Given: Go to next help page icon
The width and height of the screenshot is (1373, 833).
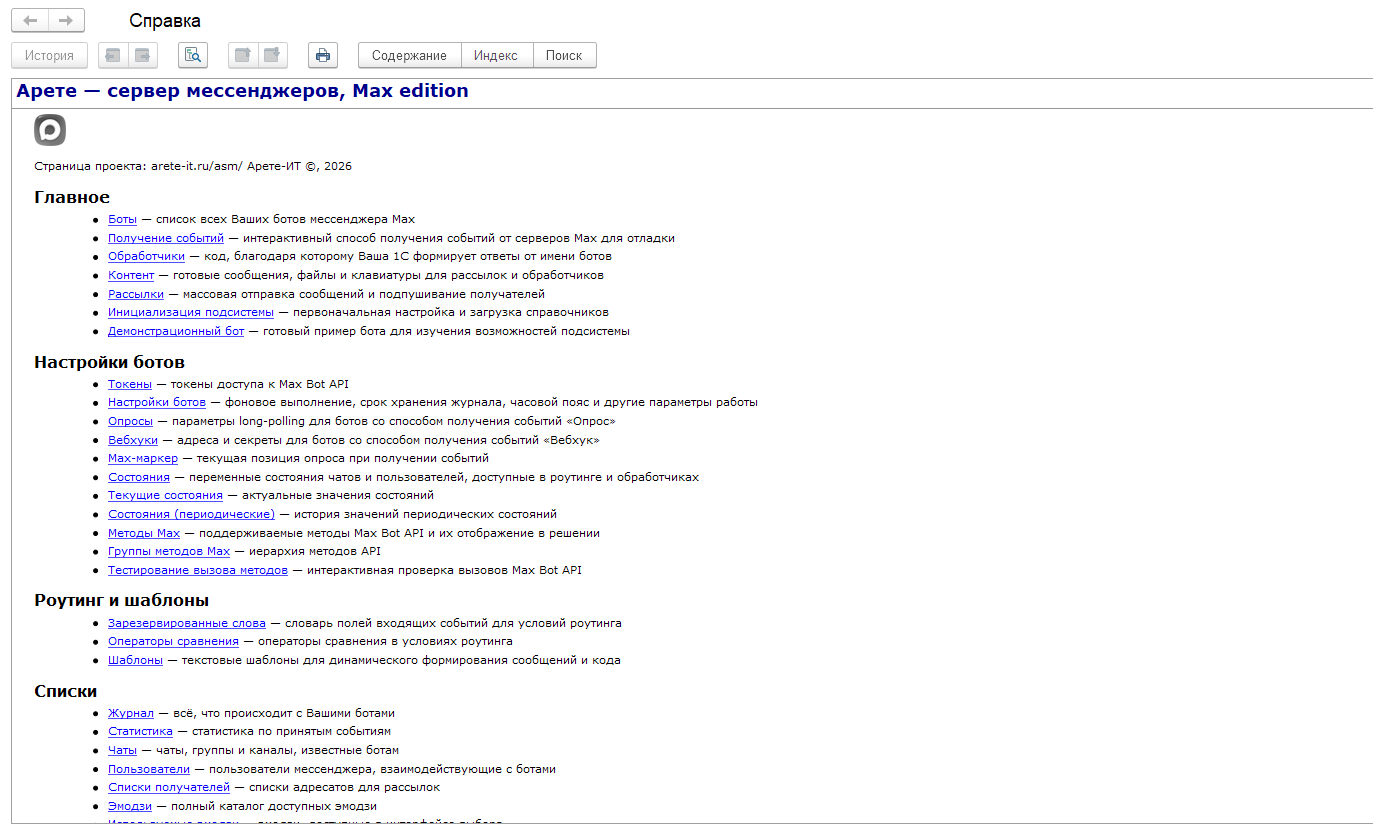Looking at the screenshot, I should 143,55.
